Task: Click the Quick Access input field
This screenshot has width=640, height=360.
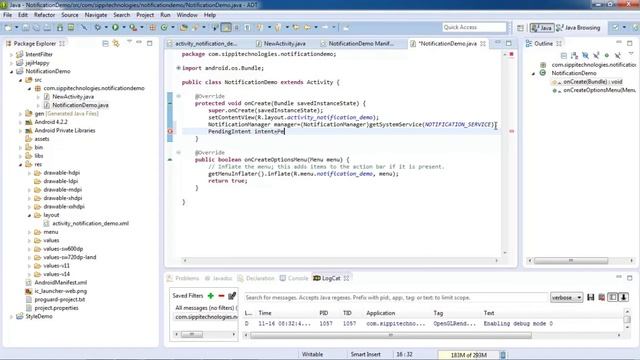Action: (474, 27)
